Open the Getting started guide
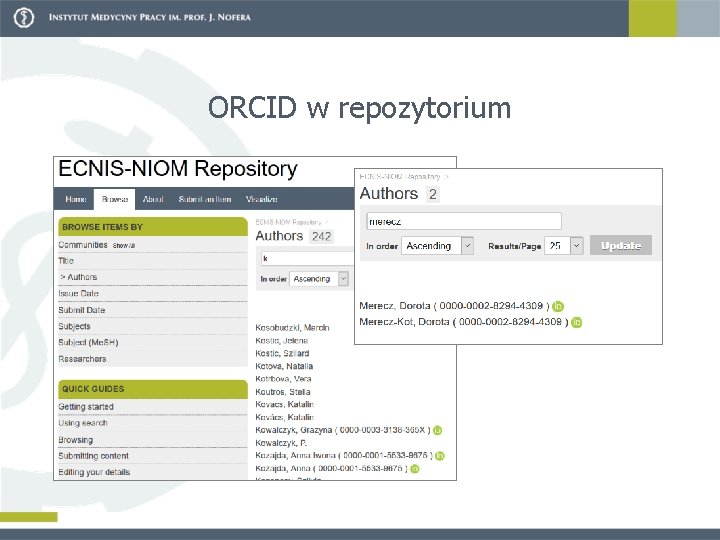This screenshot has height=540, width=720. click(86, 407)
